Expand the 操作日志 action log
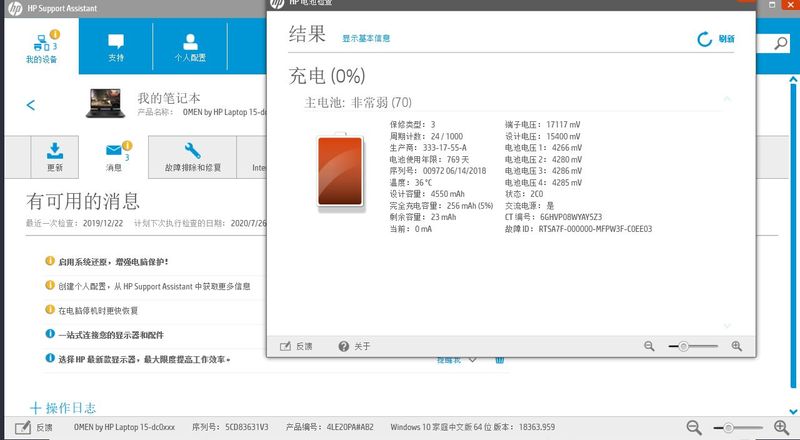 pos(64,408)
